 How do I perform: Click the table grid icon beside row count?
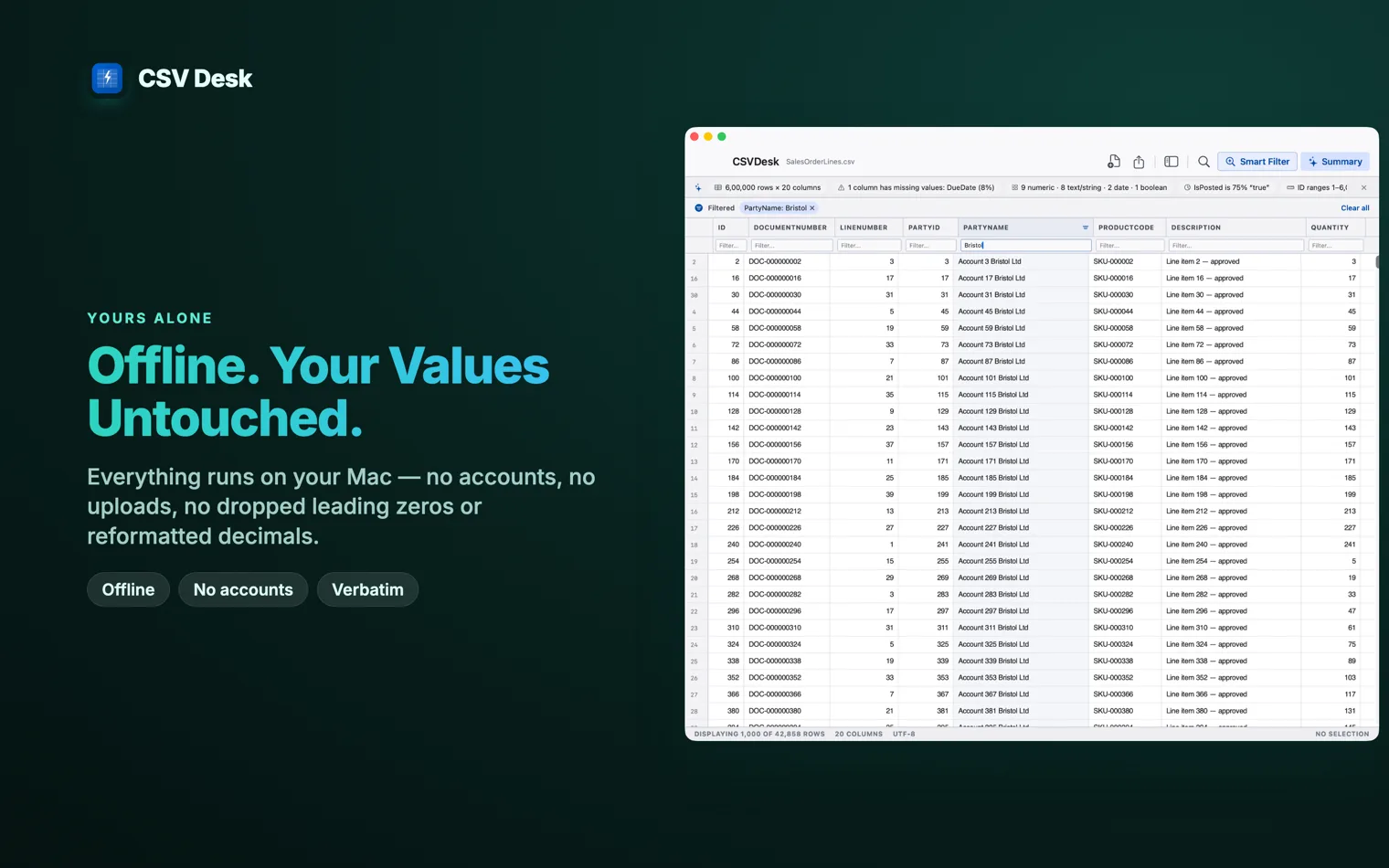coord(718,187)
